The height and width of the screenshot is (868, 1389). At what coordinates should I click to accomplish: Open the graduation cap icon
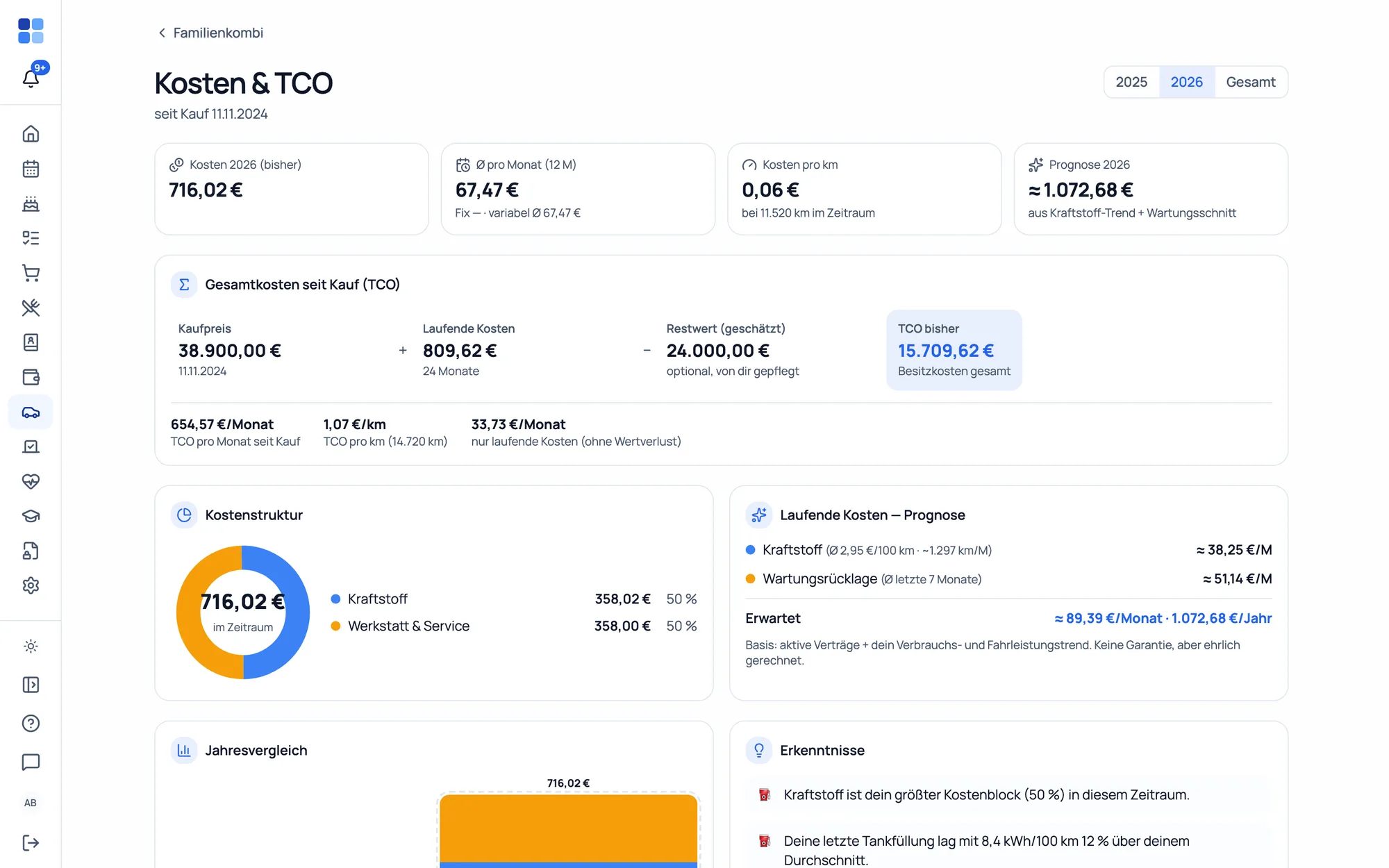pos(31,516)
